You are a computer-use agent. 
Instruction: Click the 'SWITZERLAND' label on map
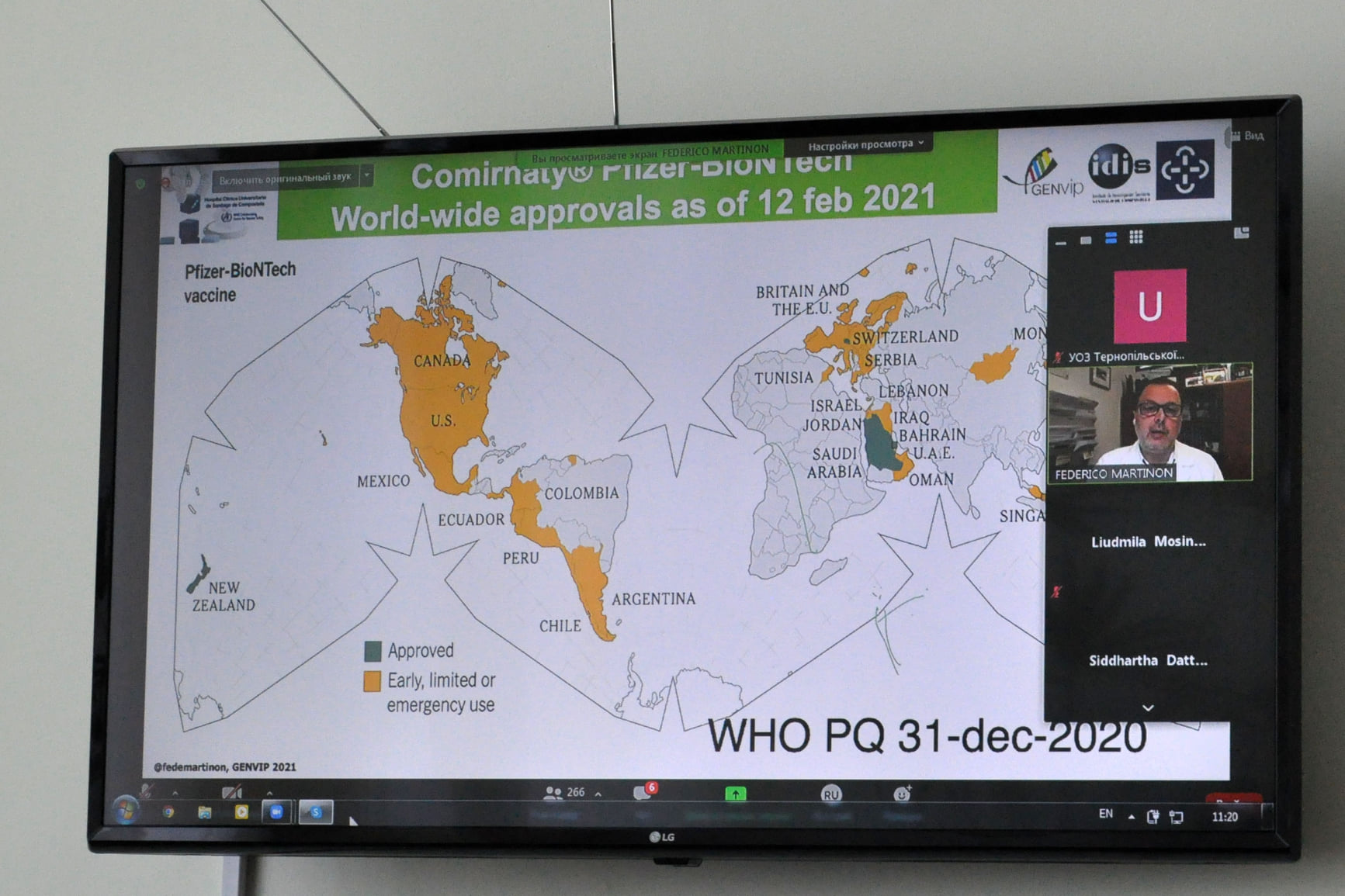(906, 337)
